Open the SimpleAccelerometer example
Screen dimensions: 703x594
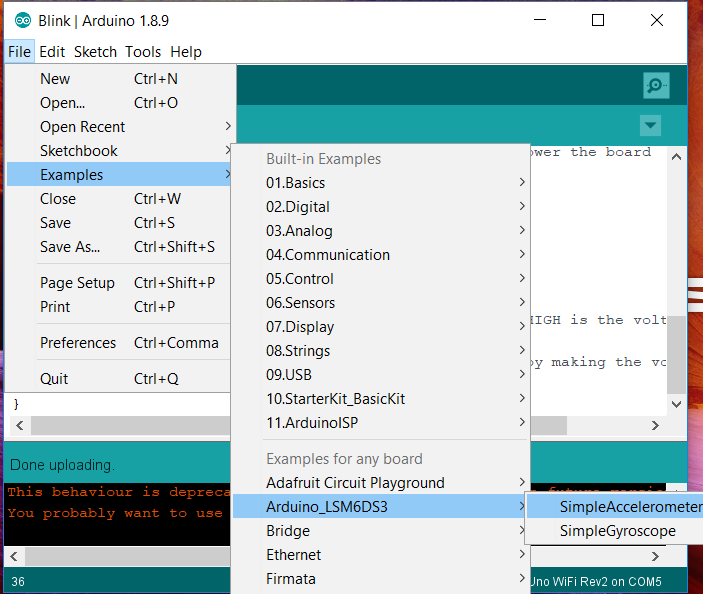615,507
